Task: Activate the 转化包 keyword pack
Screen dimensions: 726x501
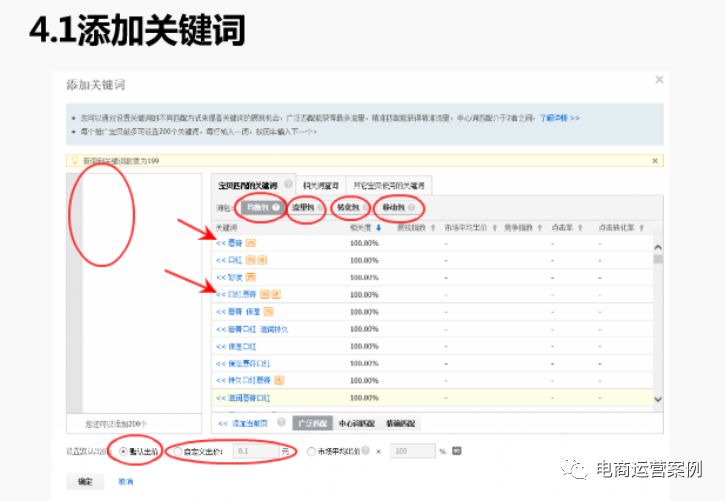Action: click(x=348, y=207)
